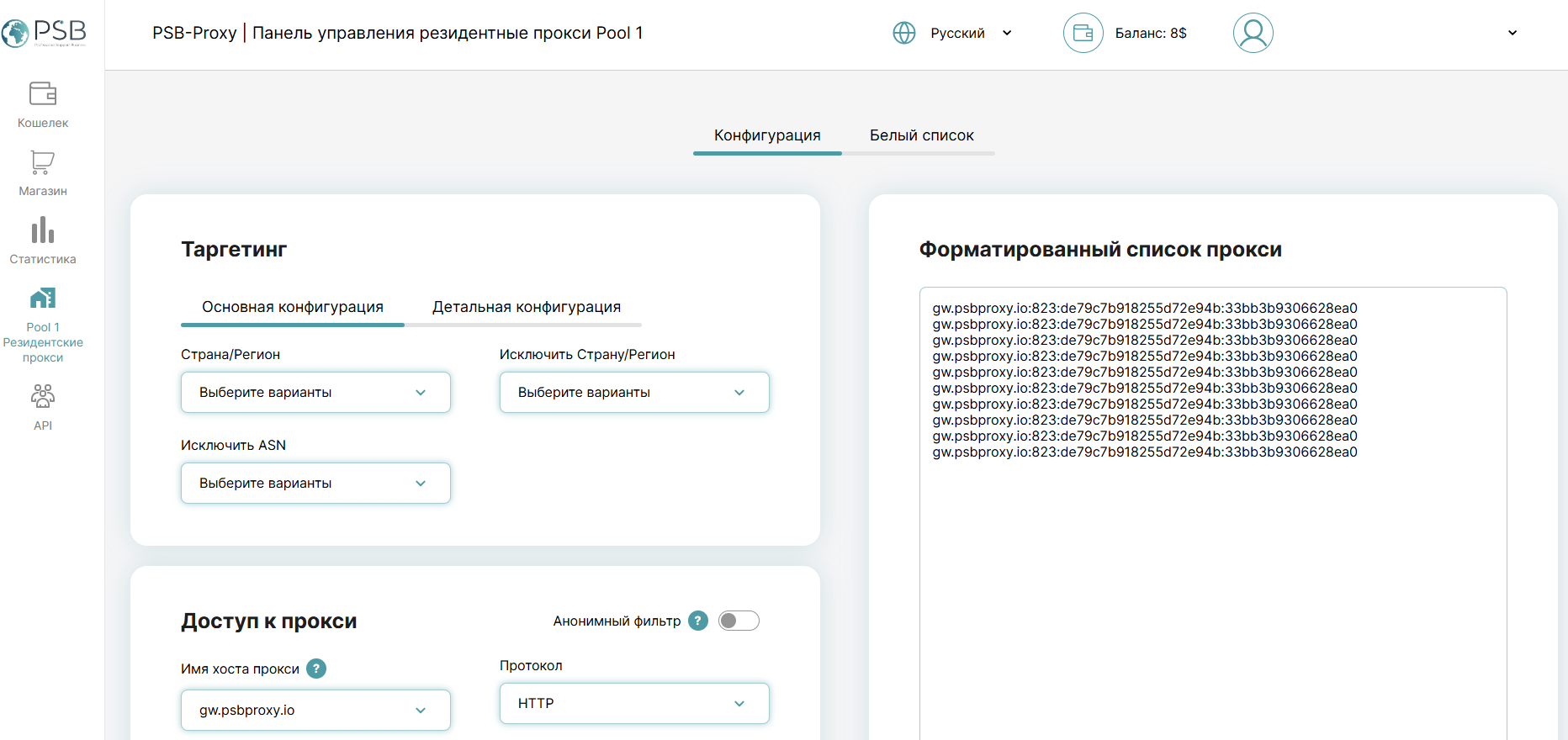
Task: Click help icon beside Имя хоста прокси
Action: click(316, 669)
